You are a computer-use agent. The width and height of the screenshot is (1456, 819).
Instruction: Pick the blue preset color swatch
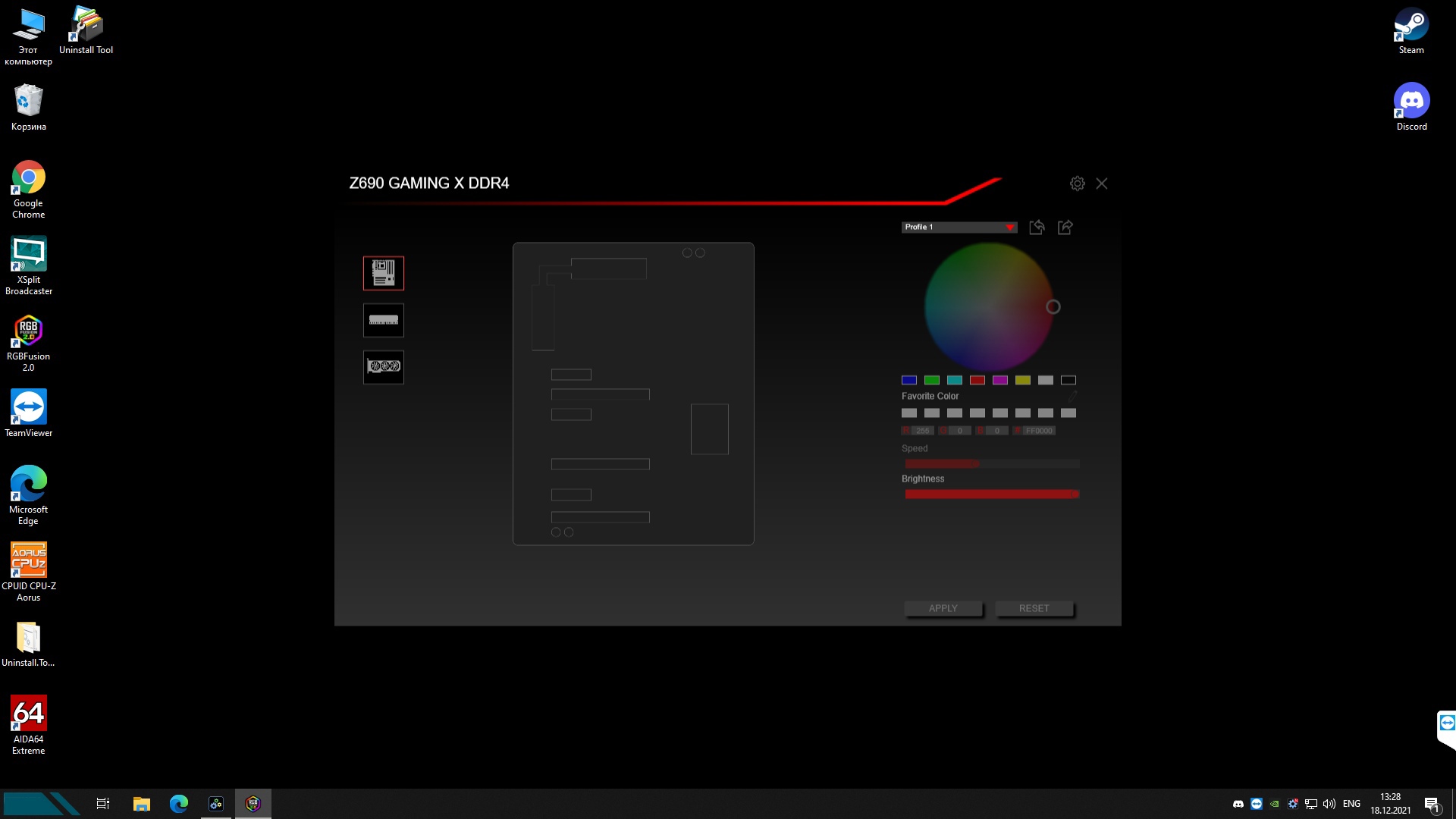pyautogui.click(x=908, y=380)
